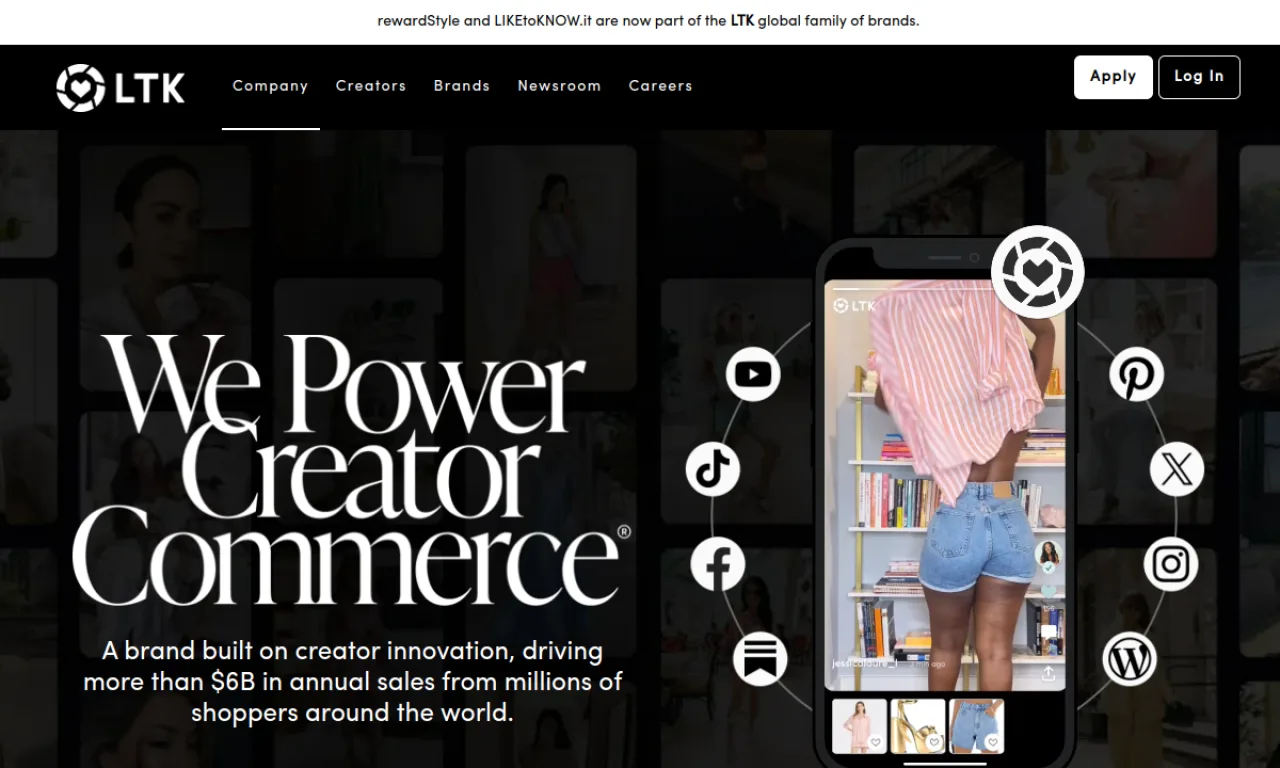Click the '$6B in annual sales' tagline
1280x768 pixels.
point(353,682)
